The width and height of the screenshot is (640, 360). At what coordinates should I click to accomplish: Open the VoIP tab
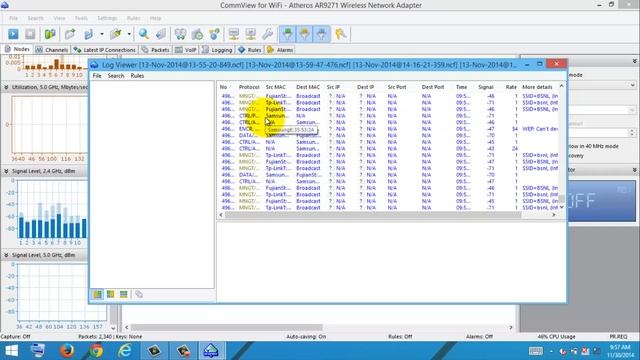pyautogui.click(x=186, y=50)
